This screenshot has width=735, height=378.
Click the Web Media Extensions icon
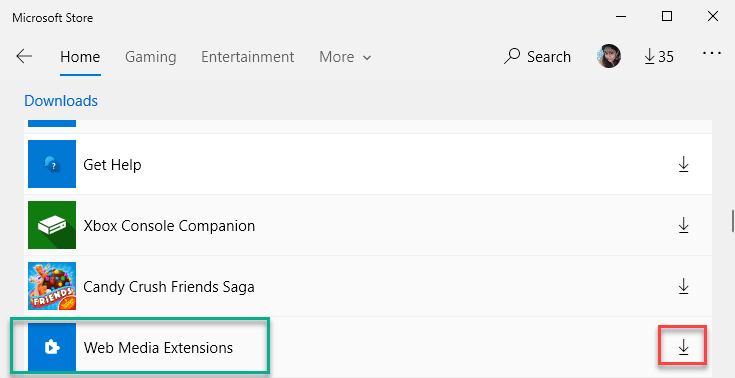pos(52,347)
